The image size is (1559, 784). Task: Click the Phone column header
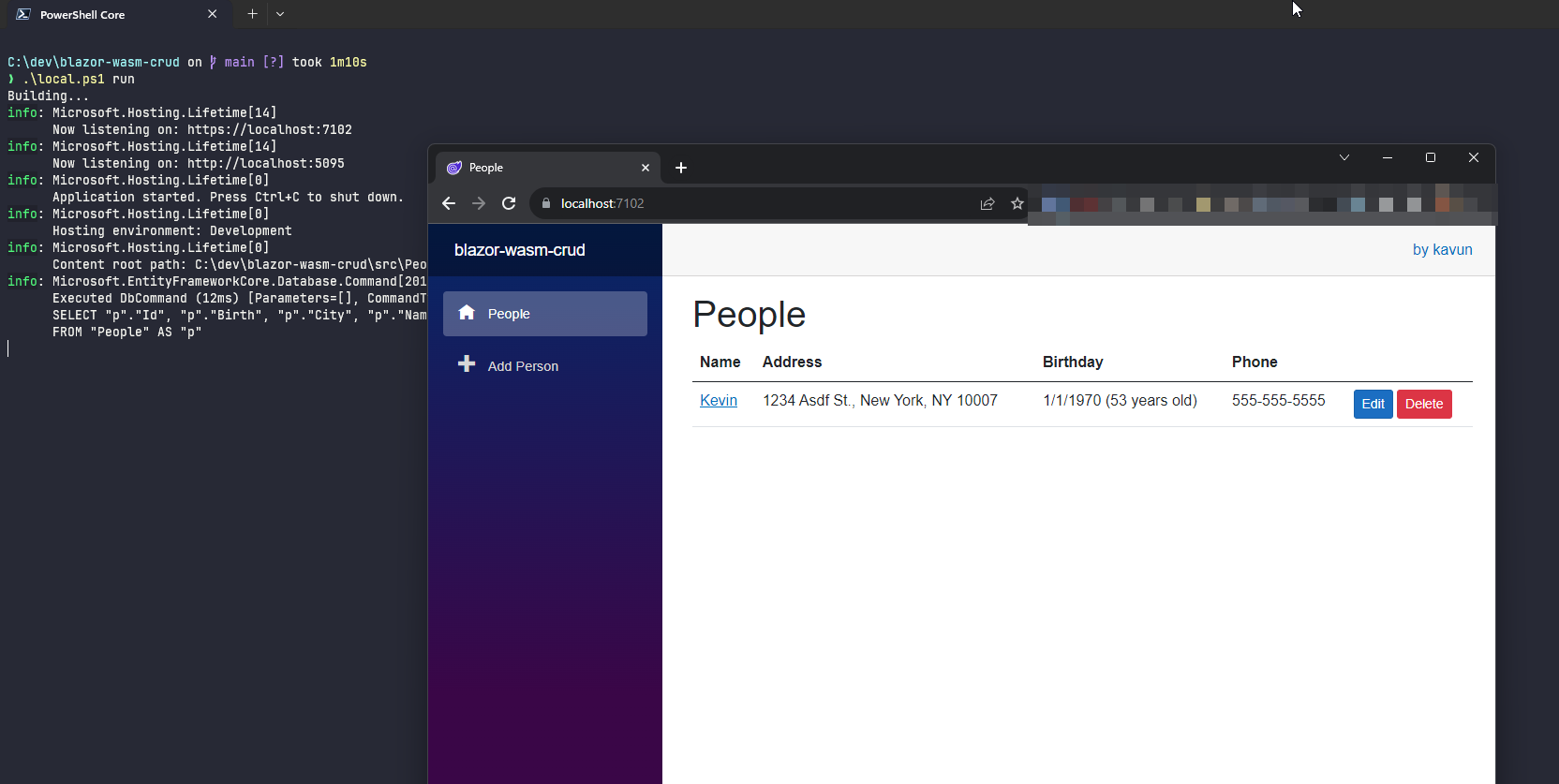click(x=1255, y=362)
